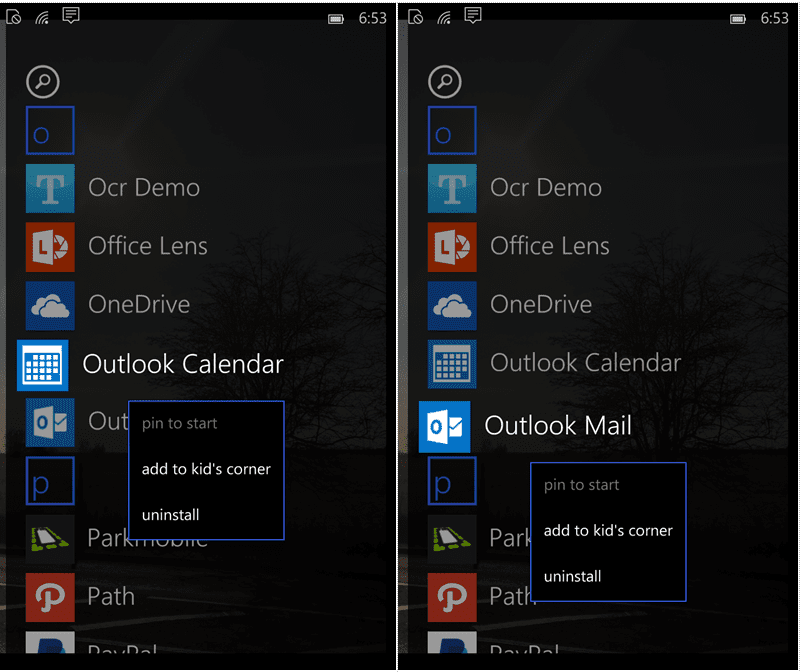Open the OneDrive cloud icon on the left screen
Image resolution: width=803 pixels, height=672 pixels.
point(50,305)
